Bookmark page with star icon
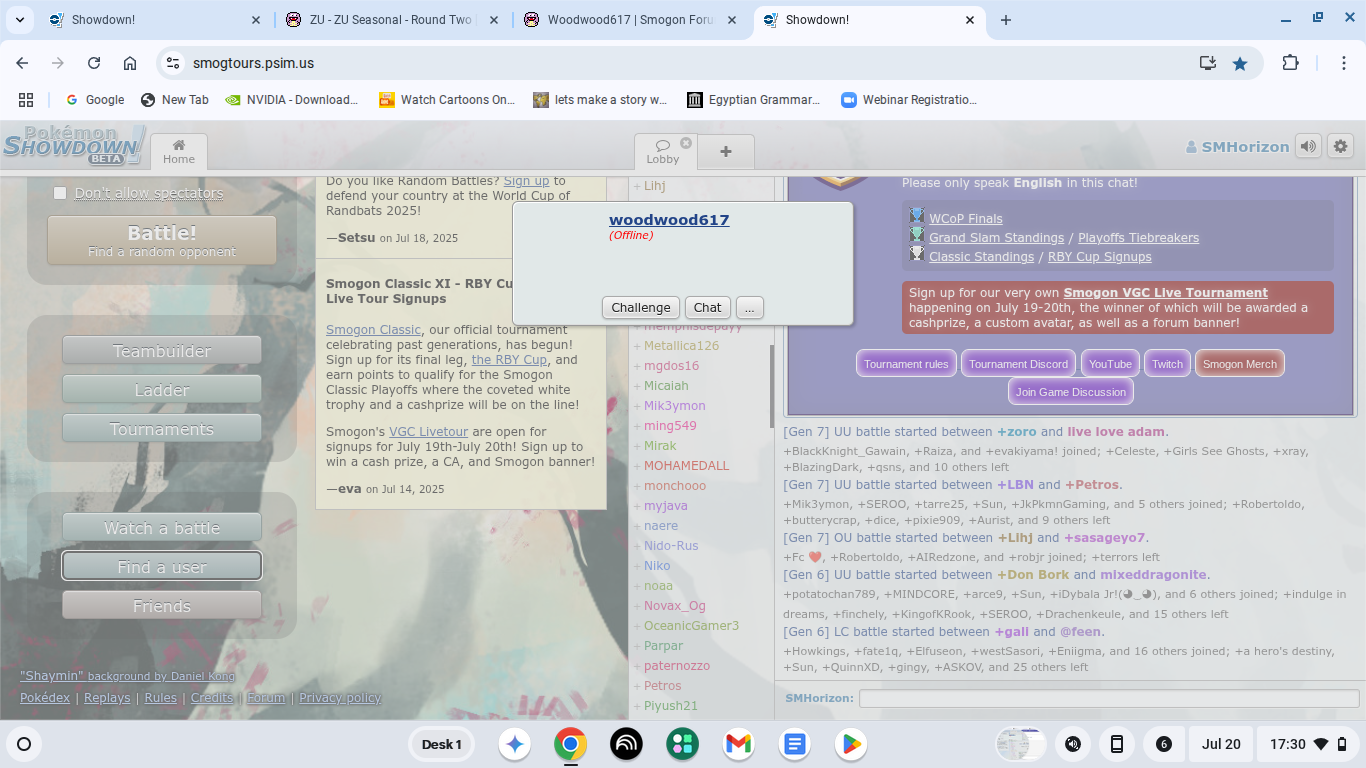 (1240, 63)
